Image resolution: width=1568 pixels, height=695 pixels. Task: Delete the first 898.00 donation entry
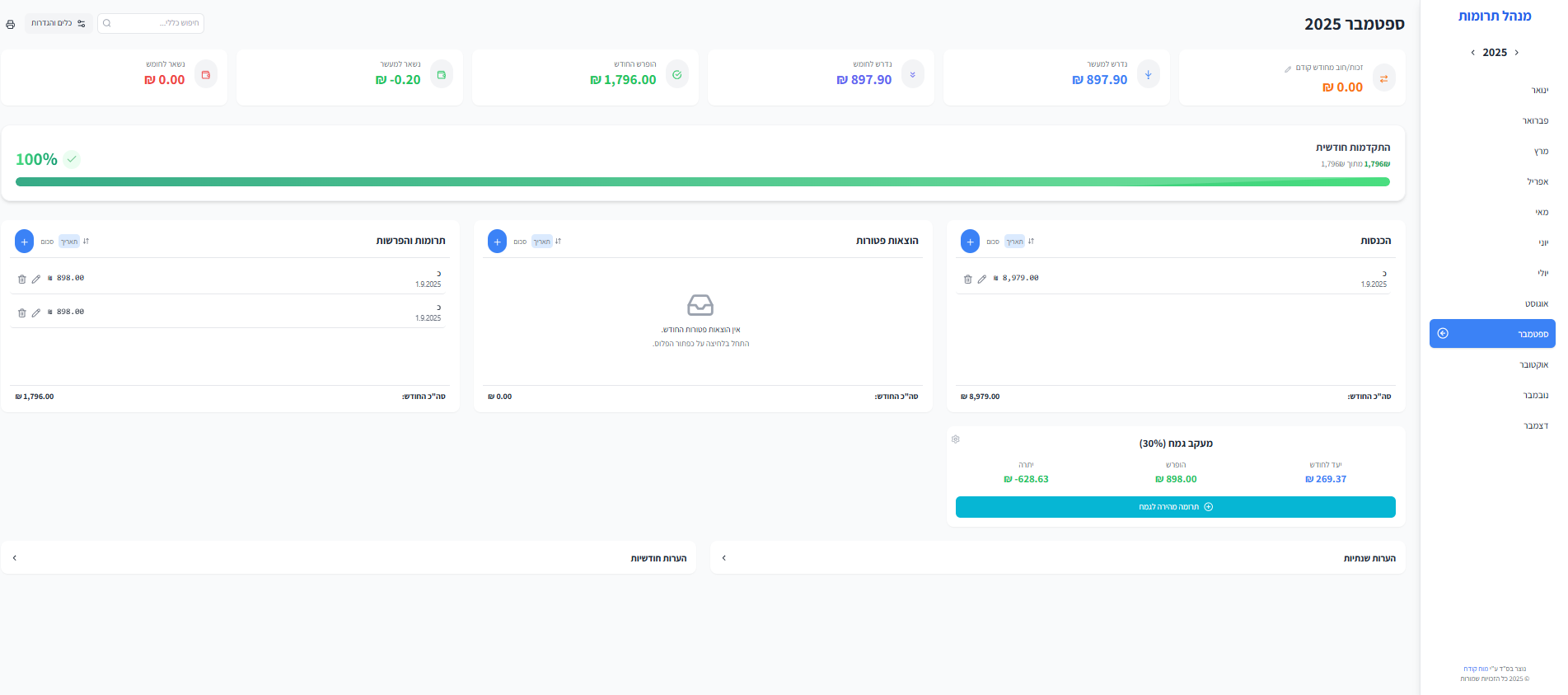point(21,279)
